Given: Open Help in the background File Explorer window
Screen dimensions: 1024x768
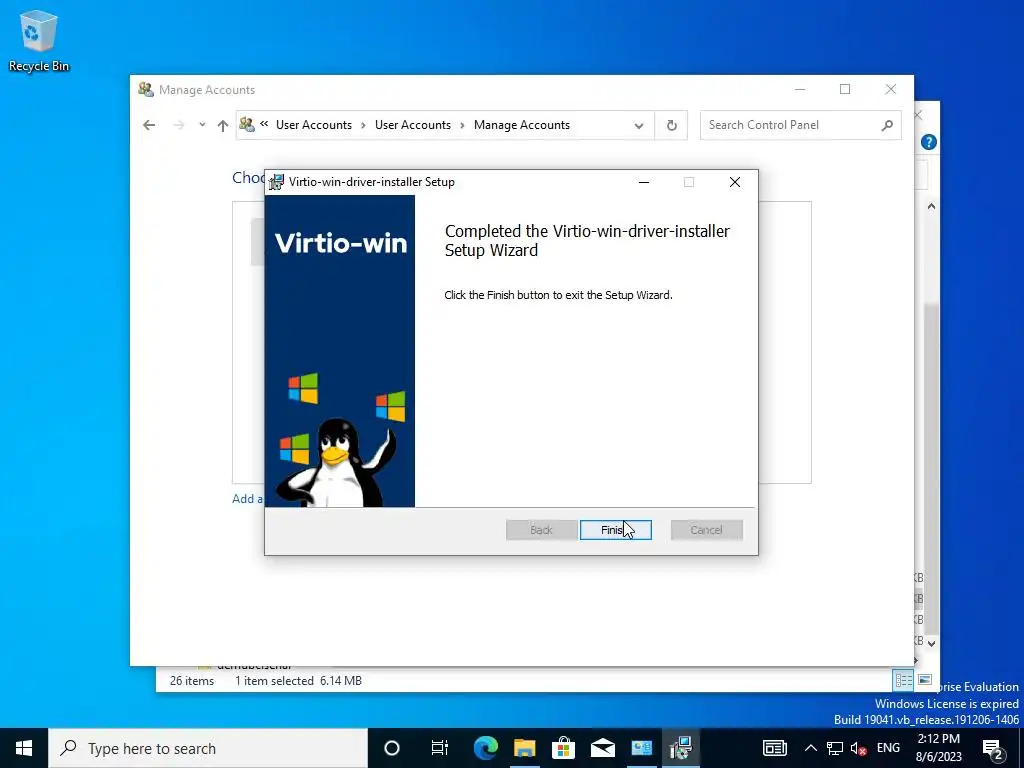Looking at the screenshot, I should click(x=929, y=142).
